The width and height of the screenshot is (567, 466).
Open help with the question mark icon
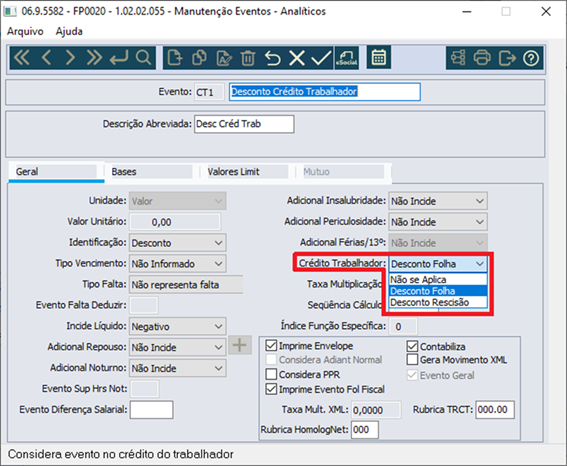[531, 58]
